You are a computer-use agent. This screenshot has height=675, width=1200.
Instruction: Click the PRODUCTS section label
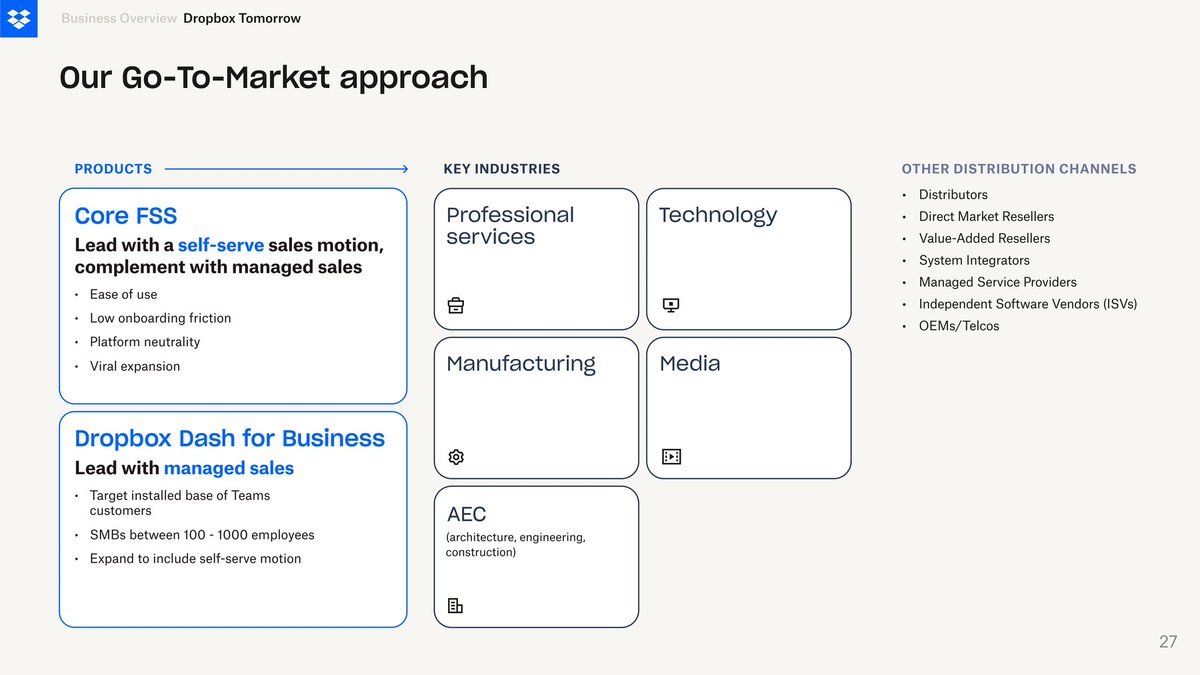(114, 169)
